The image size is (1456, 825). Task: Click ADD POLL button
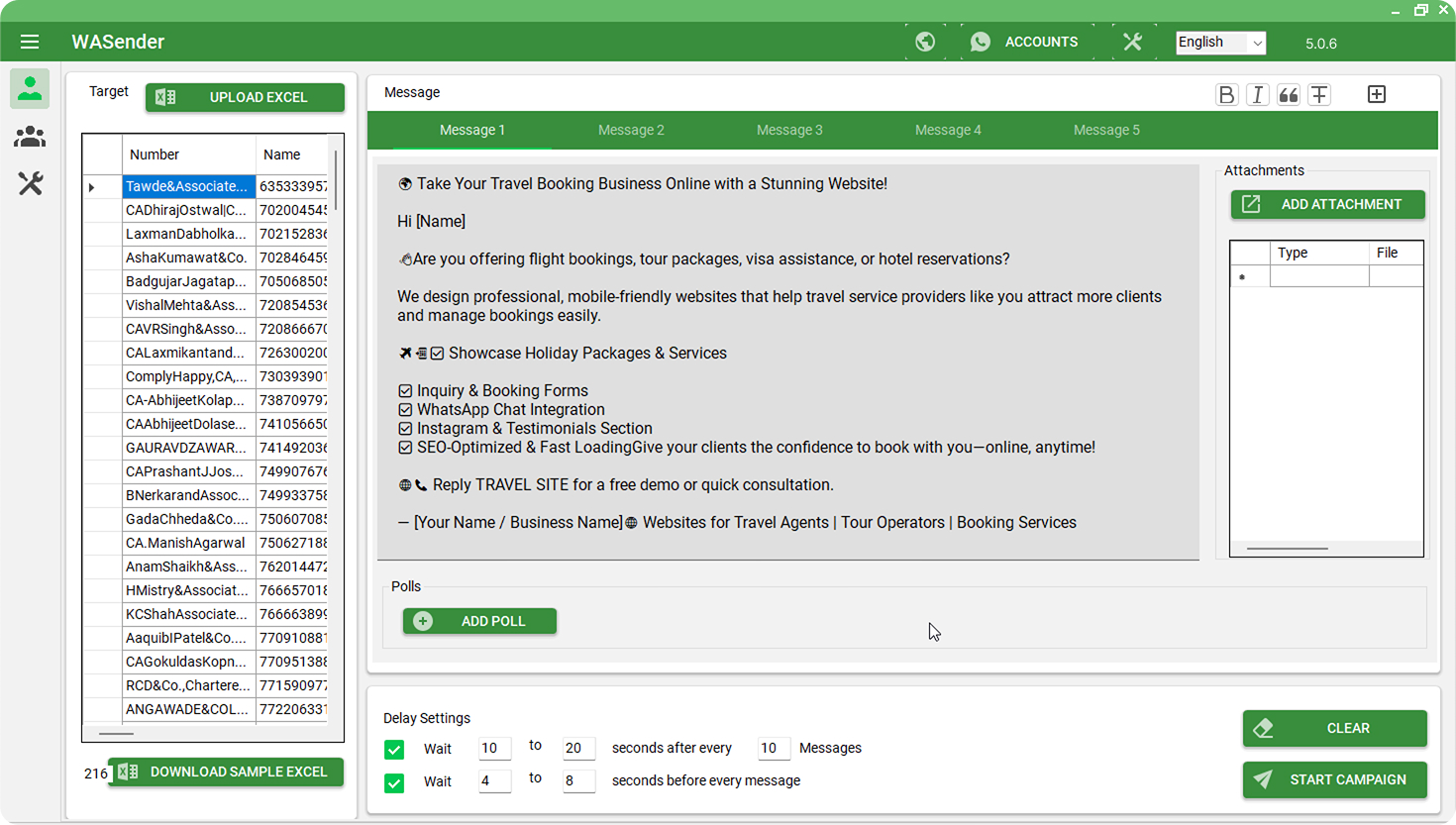click(x=479, y=621)
